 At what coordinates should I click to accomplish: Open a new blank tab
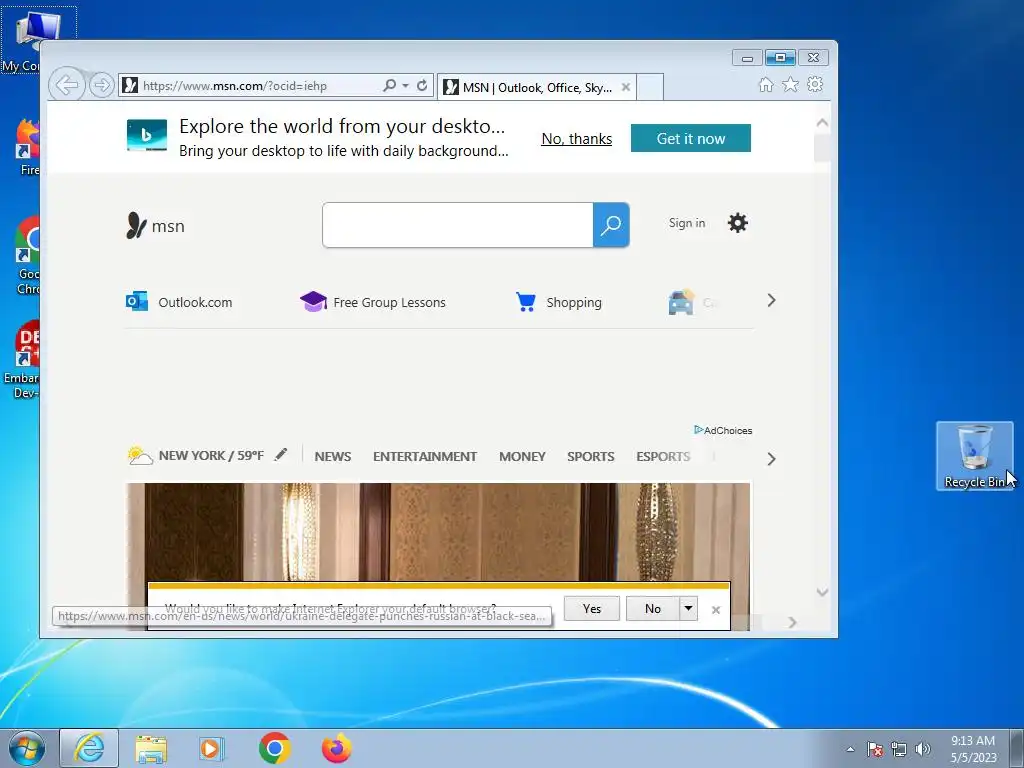[x=650, y=88]
